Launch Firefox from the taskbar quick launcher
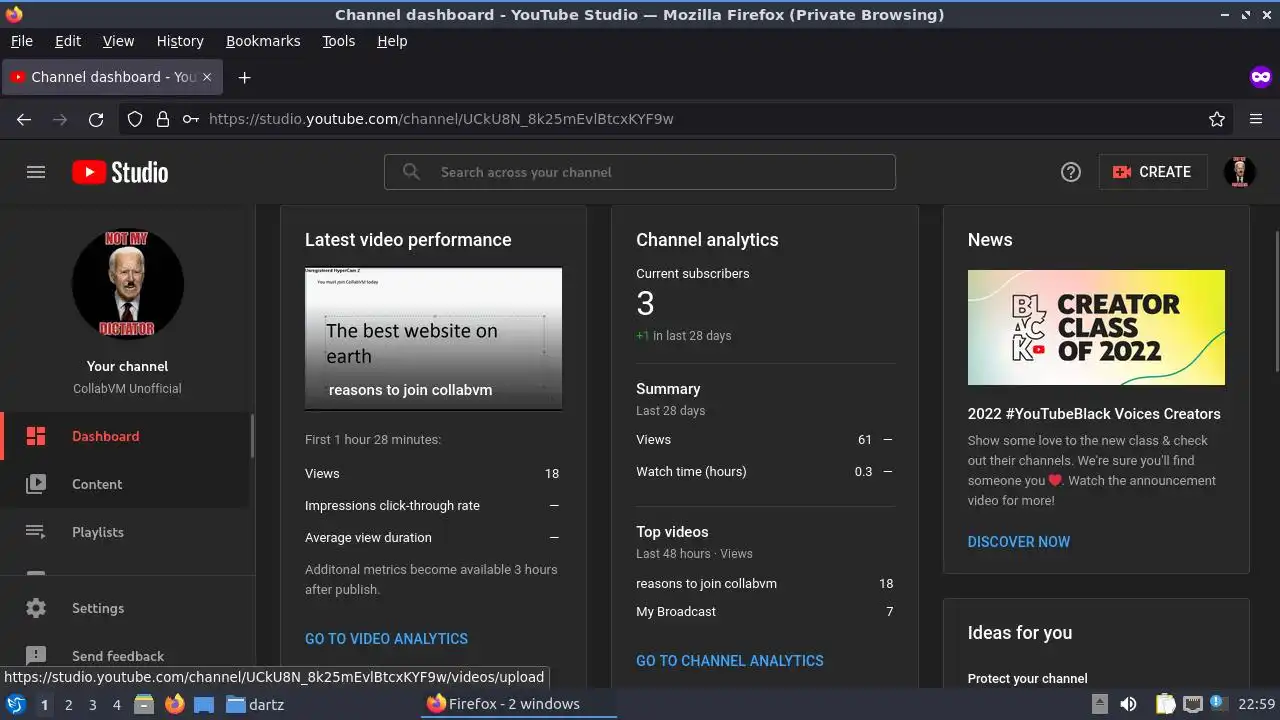Image resolution: width=1280 pixels, height=720 pixels. click(174, 704)
